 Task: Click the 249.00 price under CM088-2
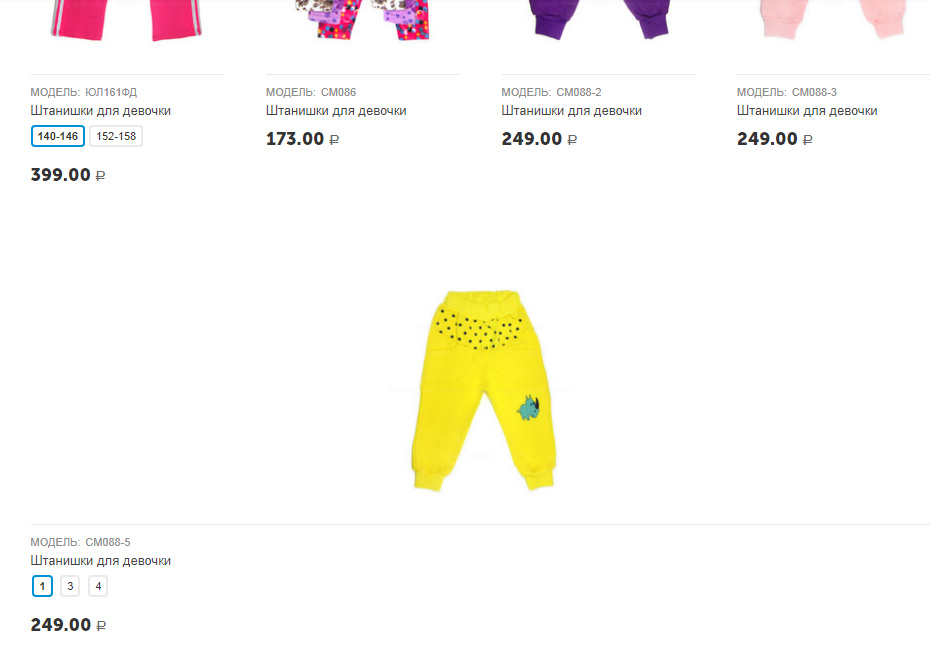tap(539, 139)
